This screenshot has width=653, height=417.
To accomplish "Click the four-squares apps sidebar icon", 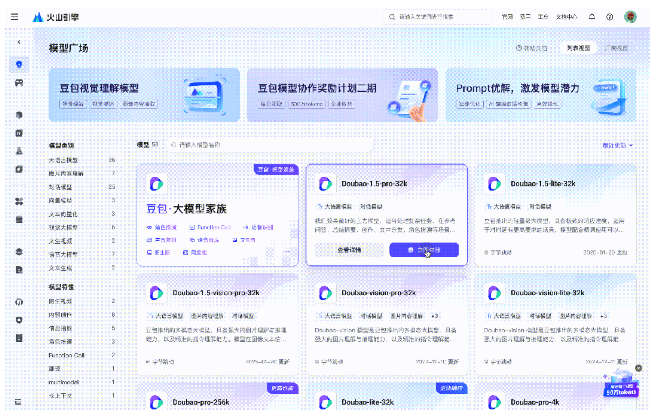I will click(x=19, y=201).
